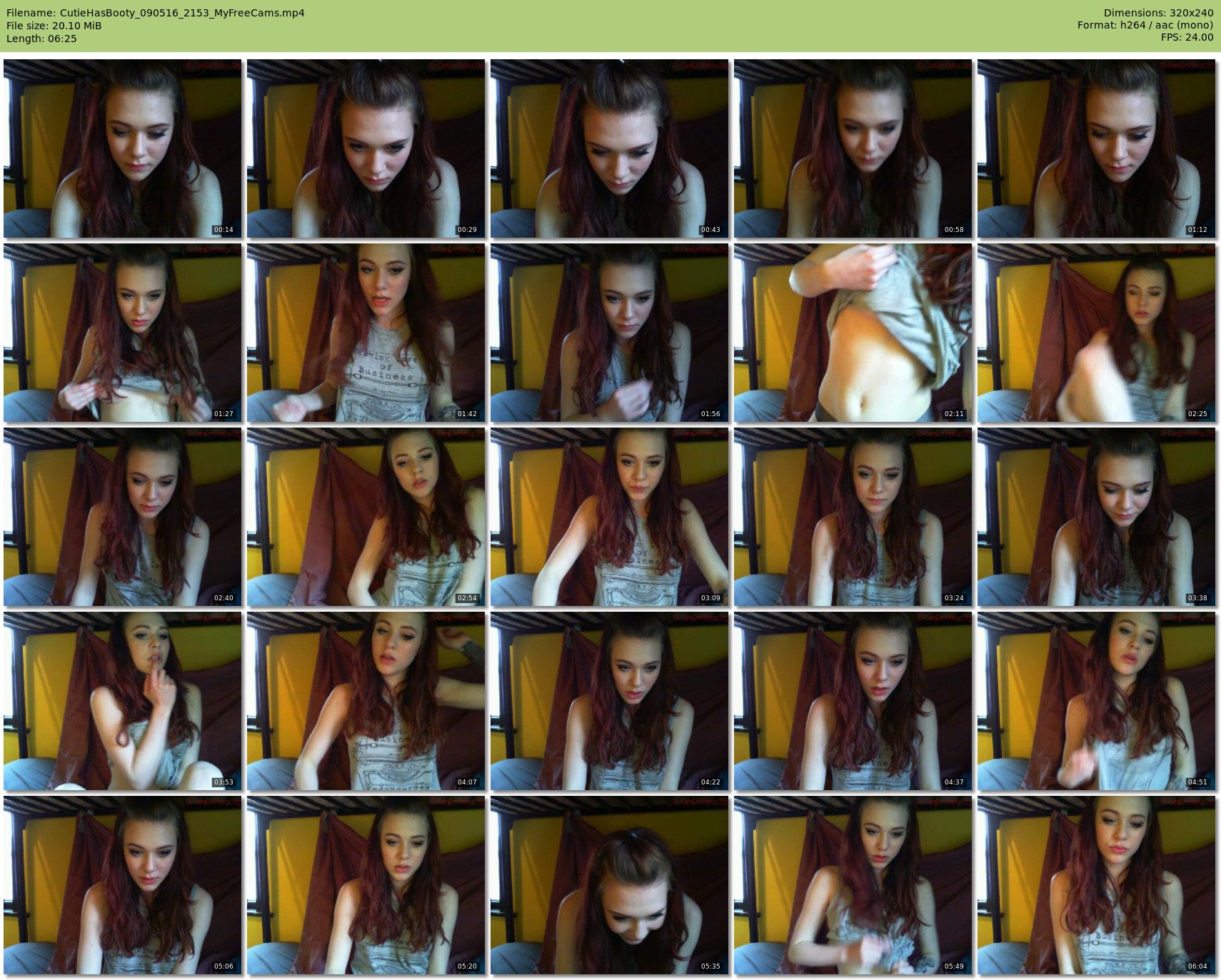Image resolution: width=1221 pixels, height=980 pixels.
Task: Click the "Length: 06:25" header text
Action: pyautogui.click(x=41, y=39)
